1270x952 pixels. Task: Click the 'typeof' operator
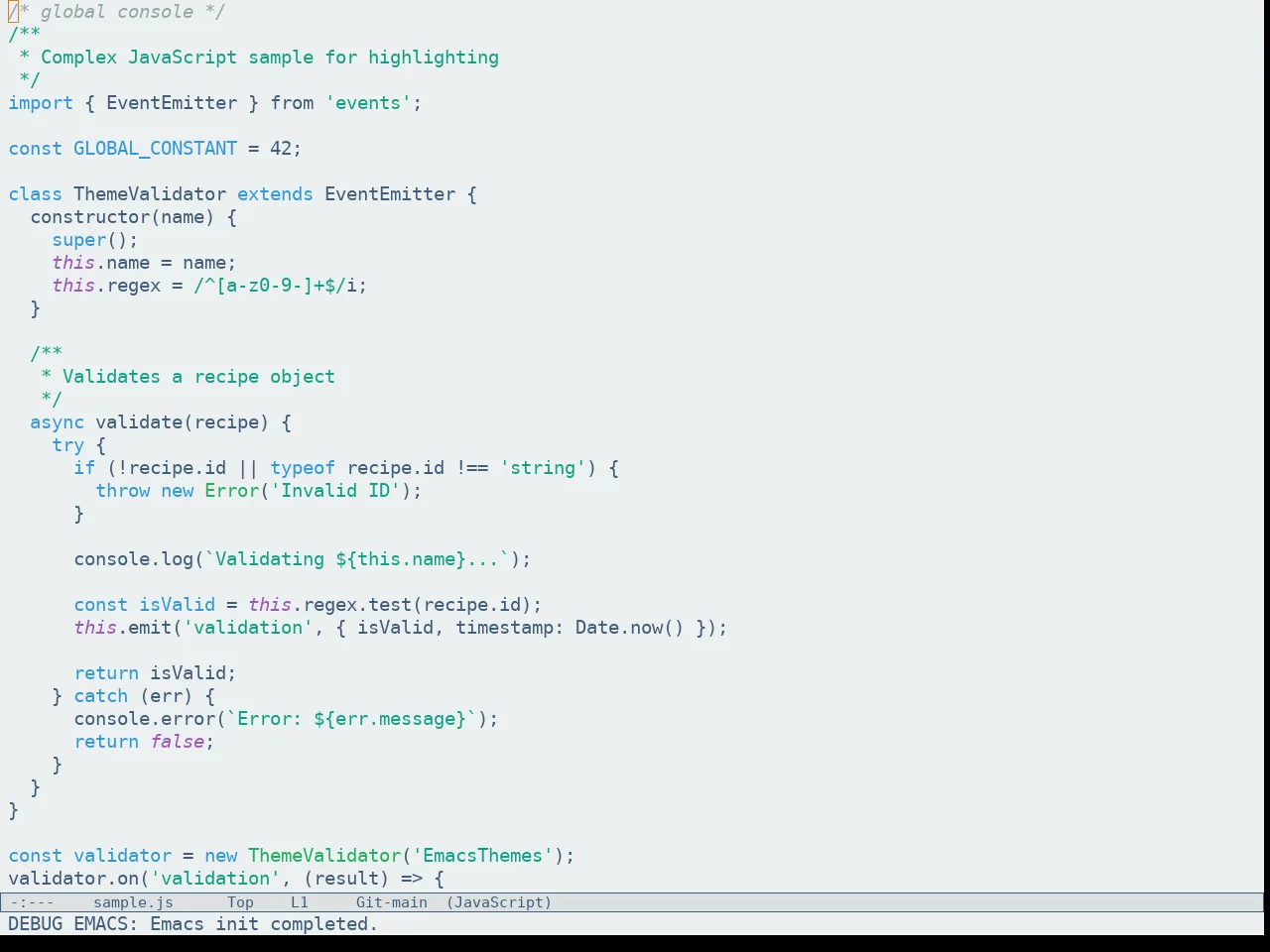303,468
